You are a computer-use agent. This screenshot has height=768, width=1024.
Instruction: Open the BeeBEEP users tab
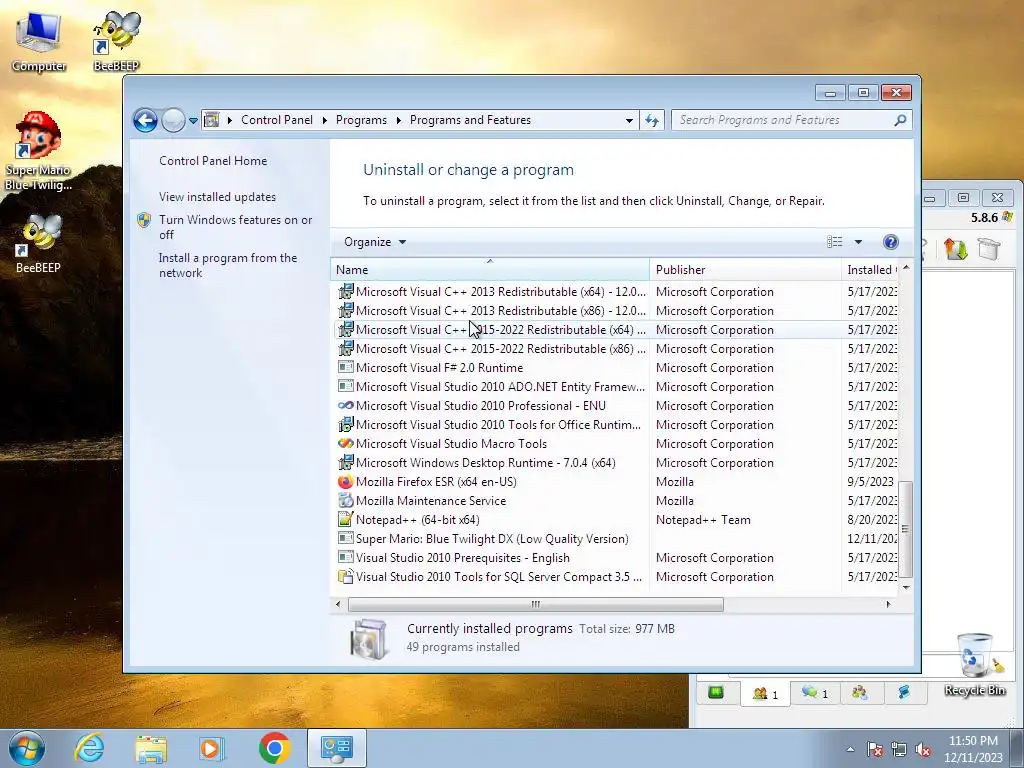tap(765, 694)
